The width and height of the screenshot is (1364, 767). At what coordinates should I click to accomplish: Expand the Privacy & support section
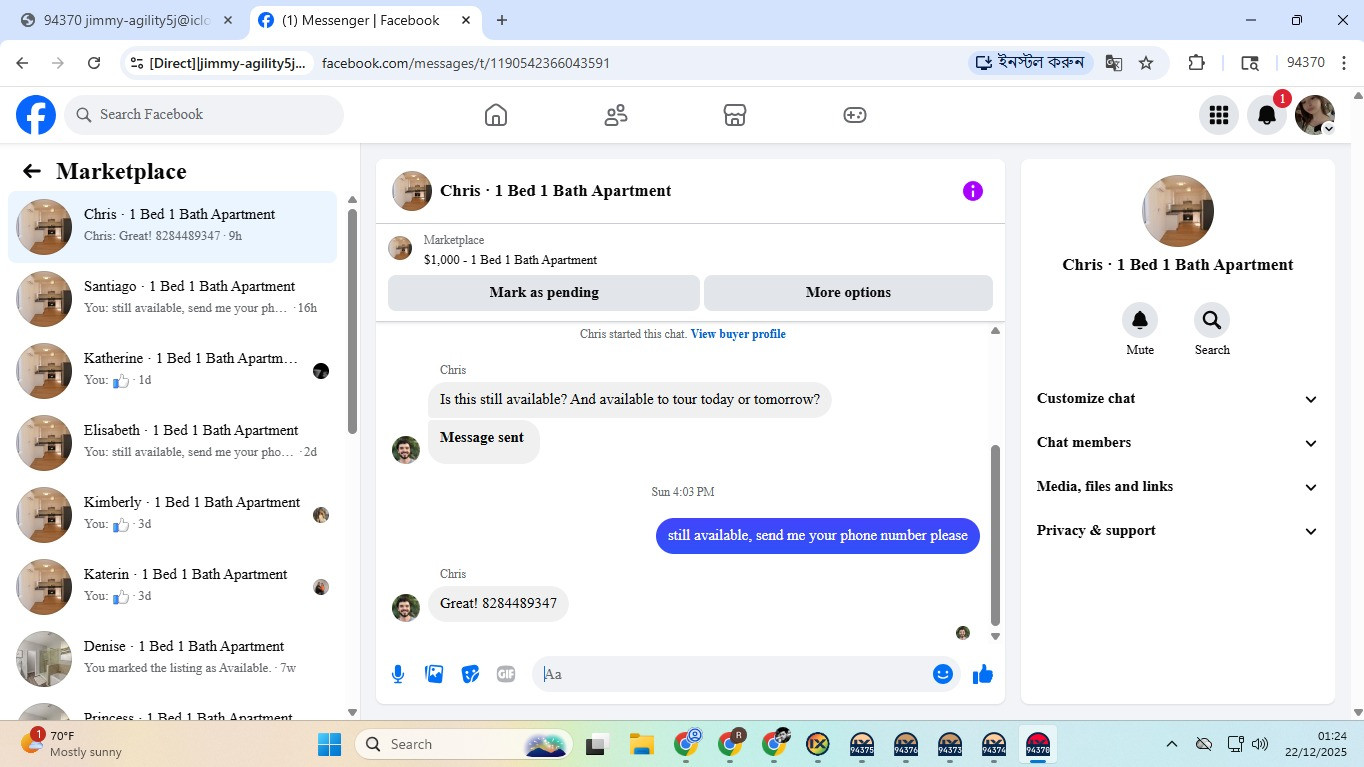click(1177, 531)
